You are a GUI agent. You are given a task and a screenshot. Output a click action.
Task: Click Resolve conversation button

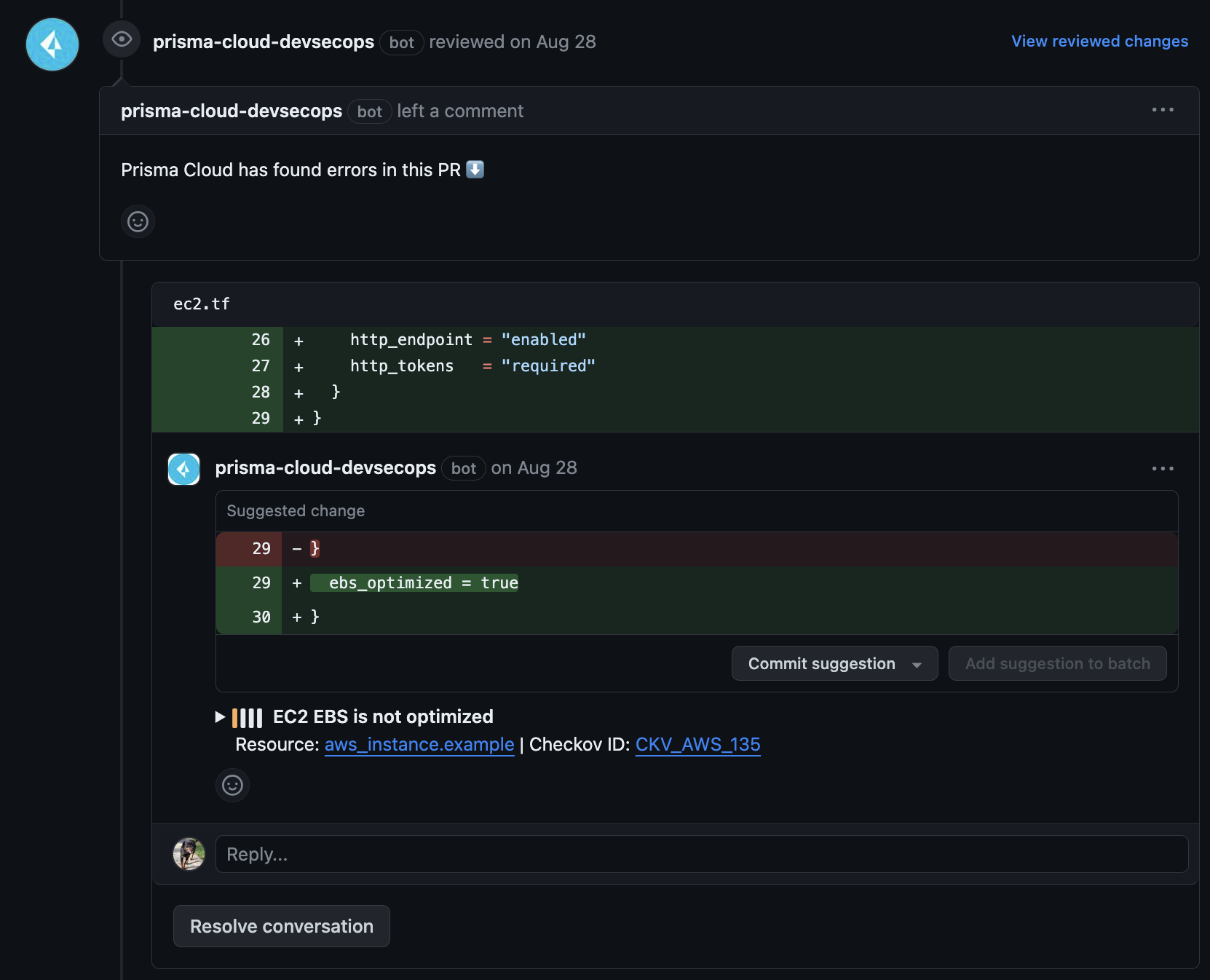(282, 926)
